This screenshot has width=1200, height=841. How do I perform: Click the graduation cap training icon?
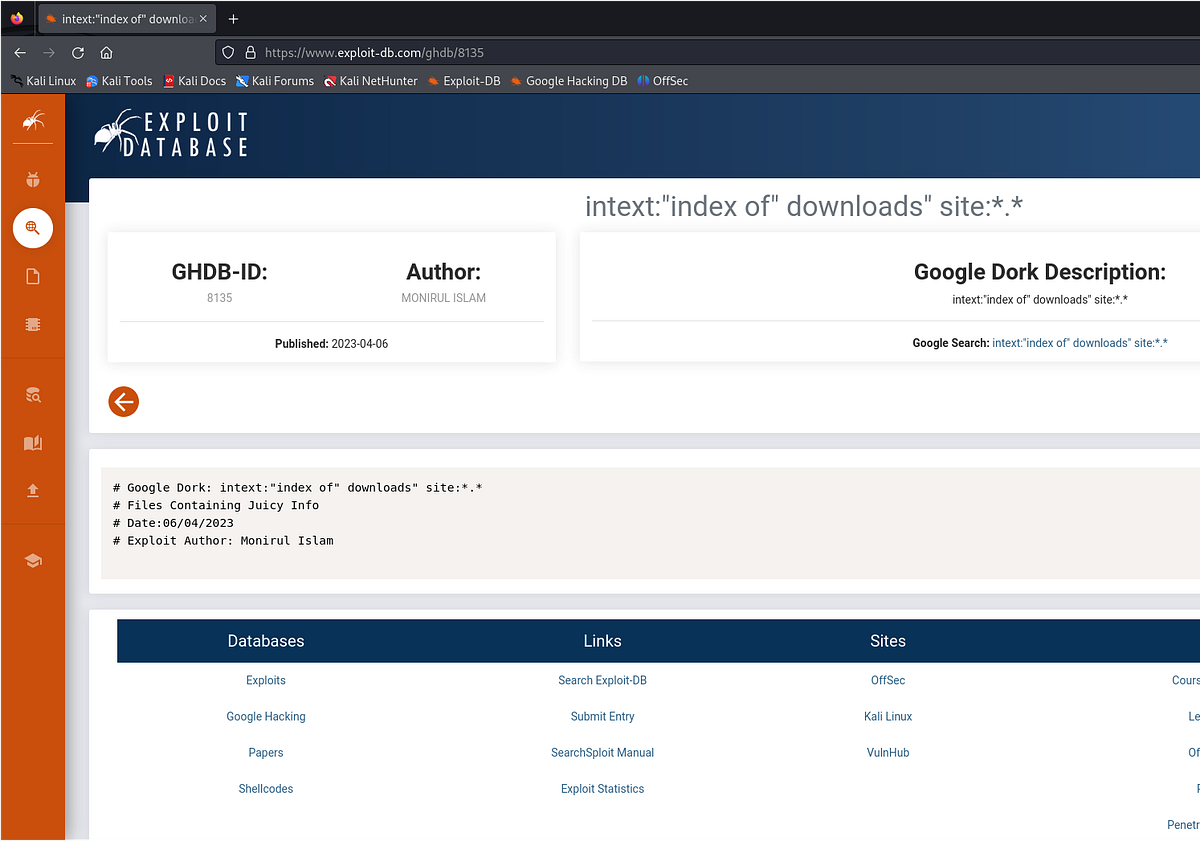pos(33,561)
